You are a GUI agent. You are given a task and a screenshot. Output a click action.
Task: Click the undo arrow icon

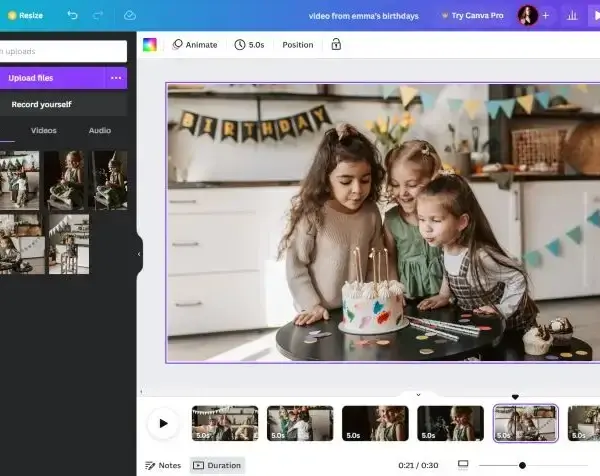[72, 15]
